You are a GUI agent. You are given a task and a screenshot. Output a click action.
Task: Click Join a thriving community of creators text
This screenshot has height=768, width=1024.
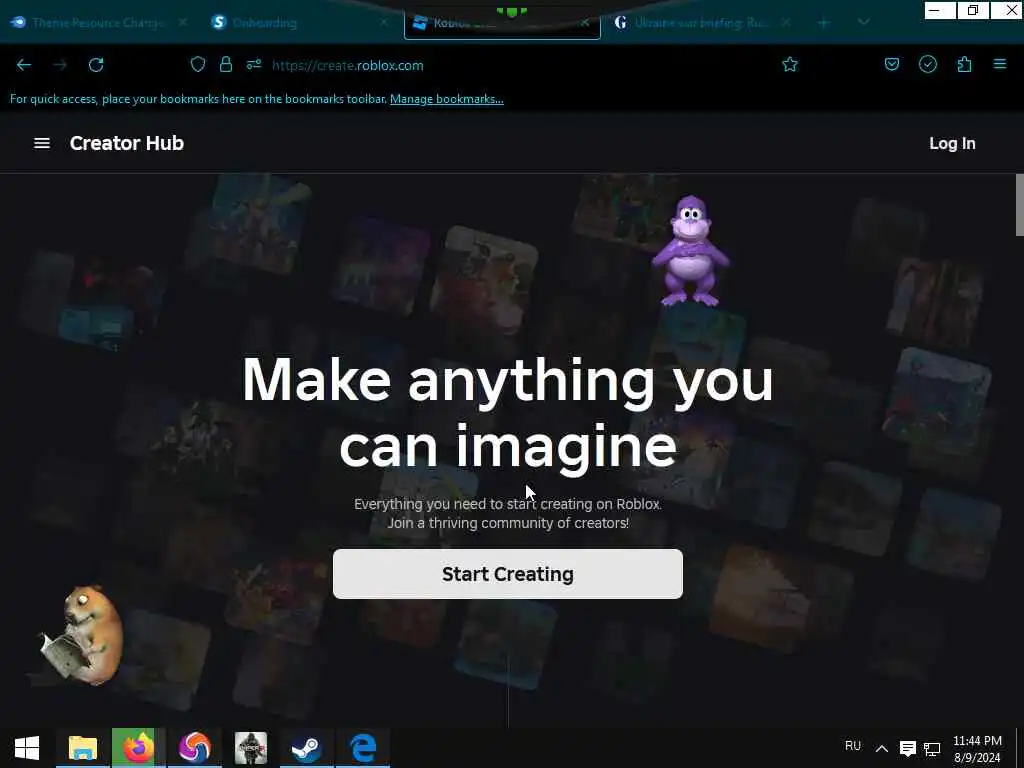tap(508, 523)
